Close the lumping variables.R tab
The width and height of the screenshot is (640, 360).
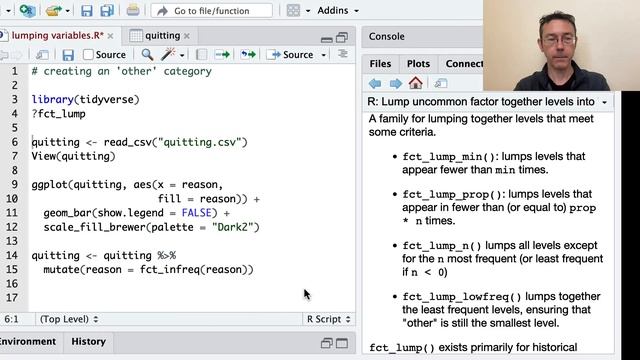(x=110, y=36)
